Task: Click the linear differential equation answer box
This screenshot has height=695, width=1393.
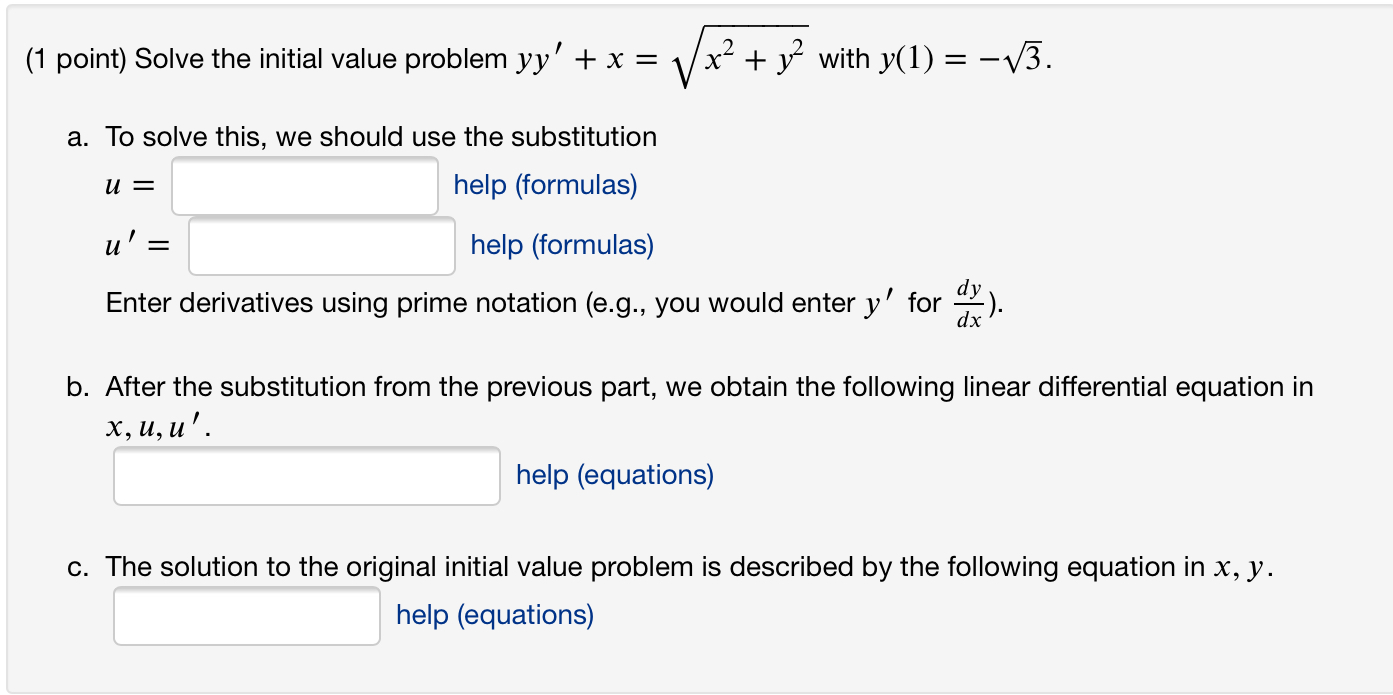Action: pyautogui.click(x=306, y=474)
